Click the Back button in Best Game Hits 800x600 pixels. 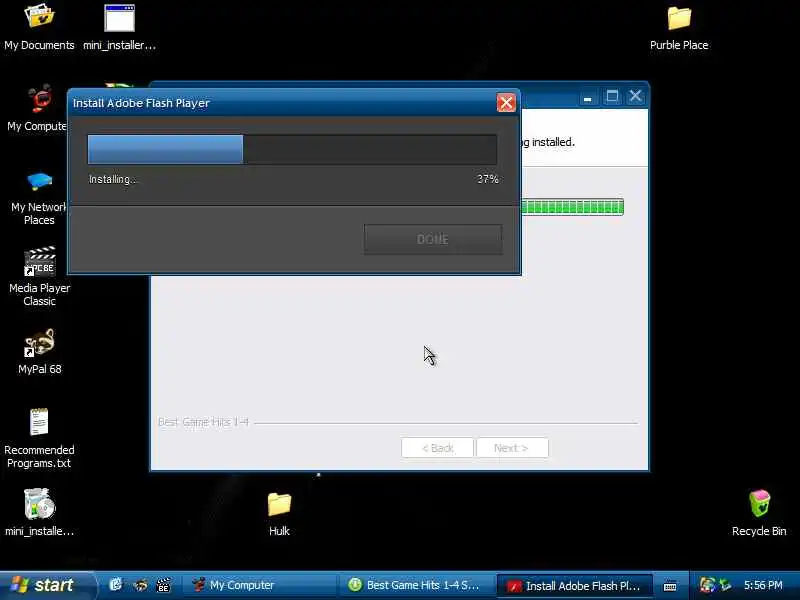point(437,448)
